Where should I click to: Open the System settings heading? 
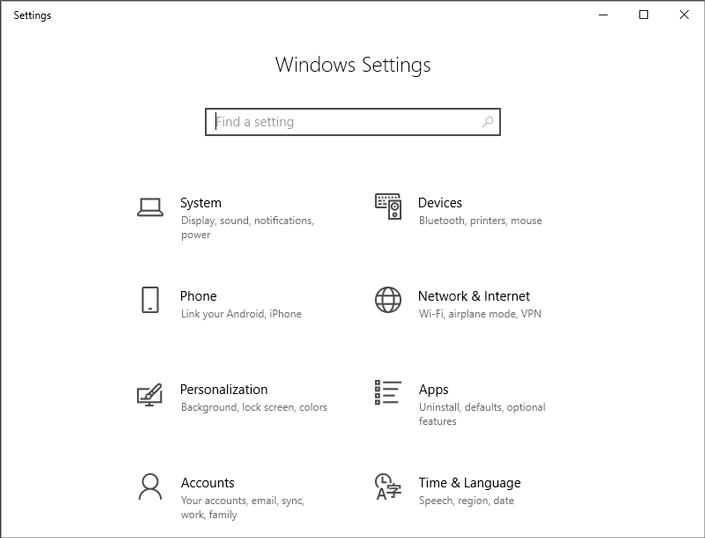(x=201, y=203)
